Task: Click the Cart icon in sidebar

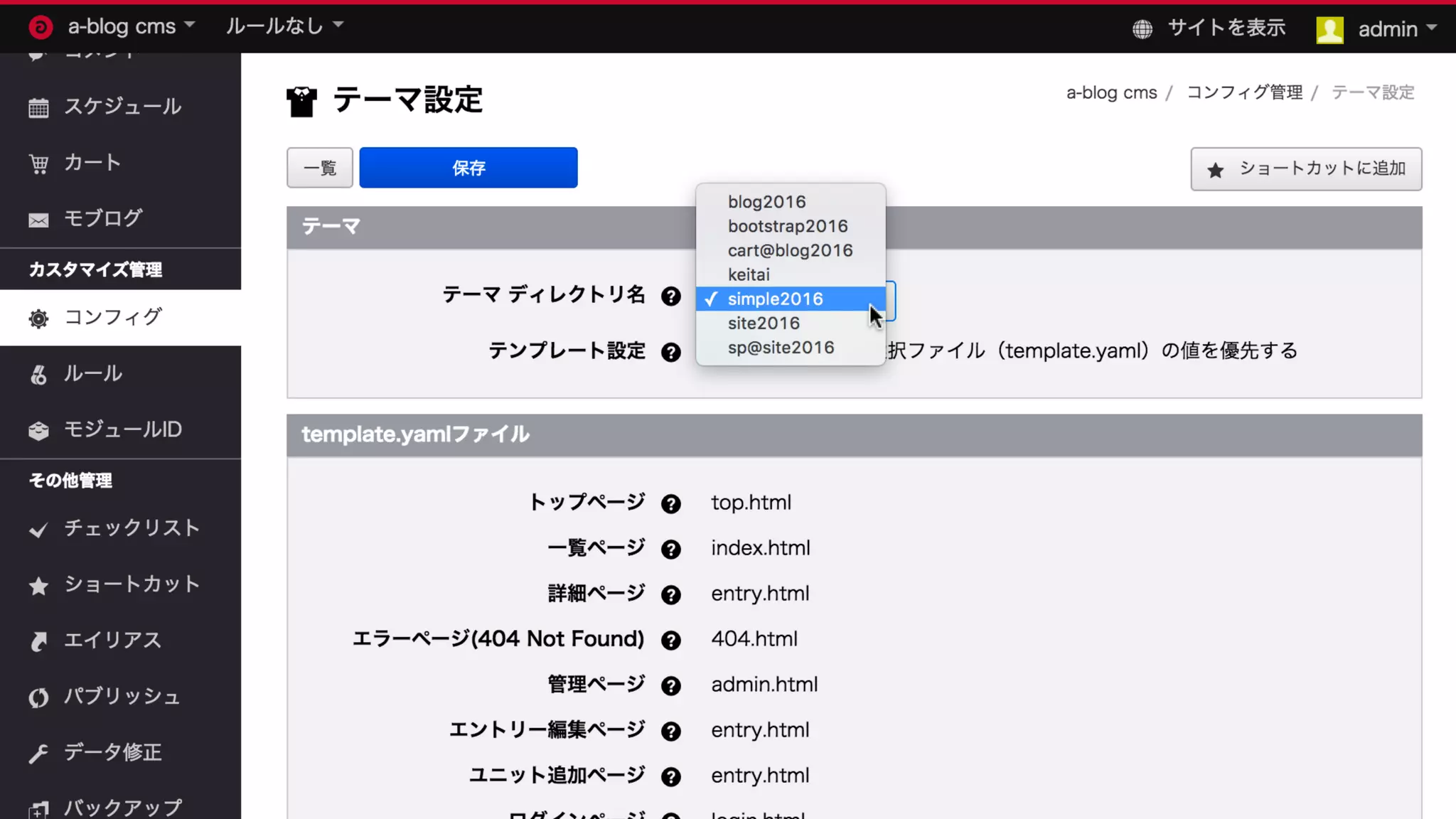Action: (38, 164)
